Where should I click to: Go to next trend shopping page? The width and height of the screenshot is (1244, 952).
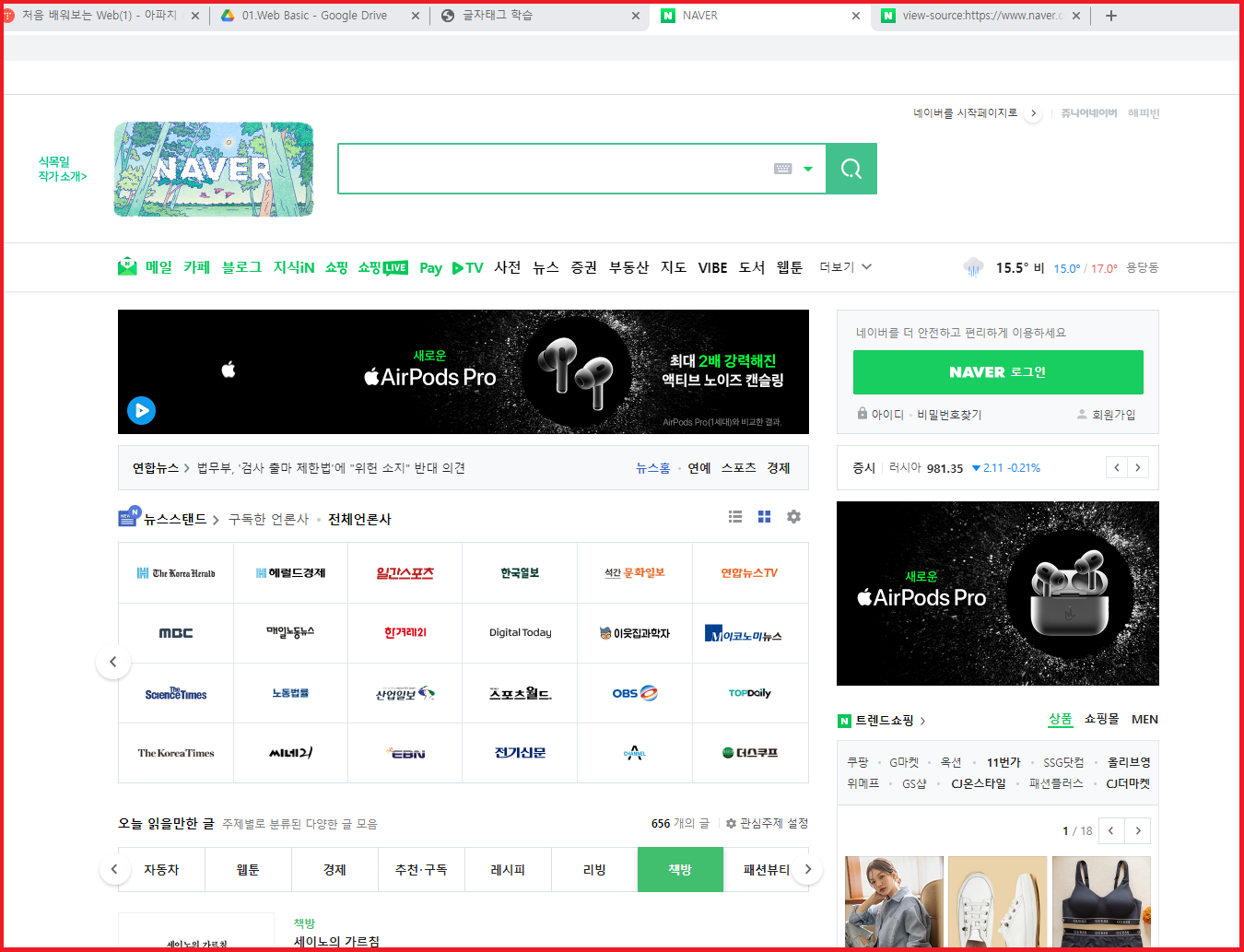pyautogui.click(x=1138, y=830)
